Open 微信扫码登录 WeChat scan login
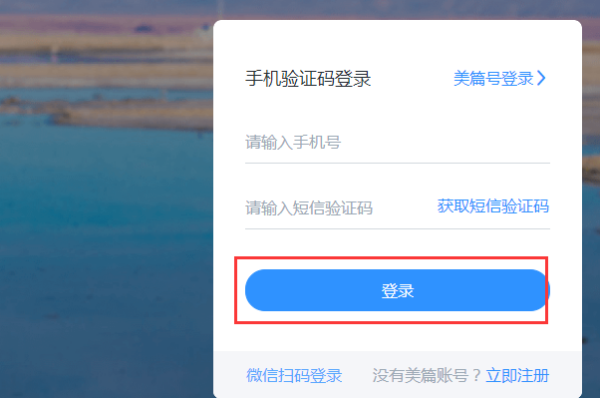This screenshot has height=398, width=600. pos(294,375)
